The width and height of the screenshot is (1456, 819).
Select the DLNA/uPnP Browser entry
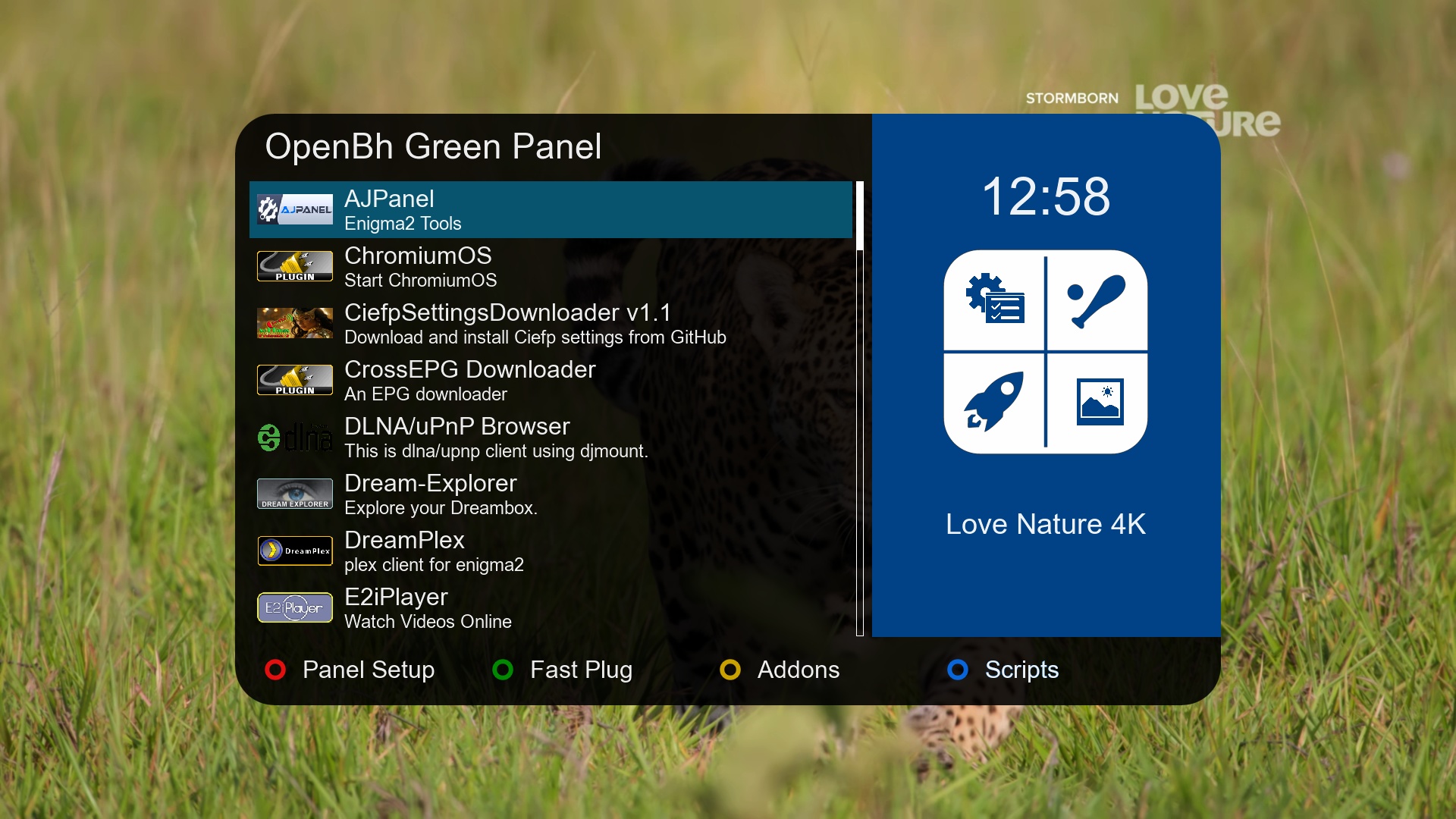551,437
